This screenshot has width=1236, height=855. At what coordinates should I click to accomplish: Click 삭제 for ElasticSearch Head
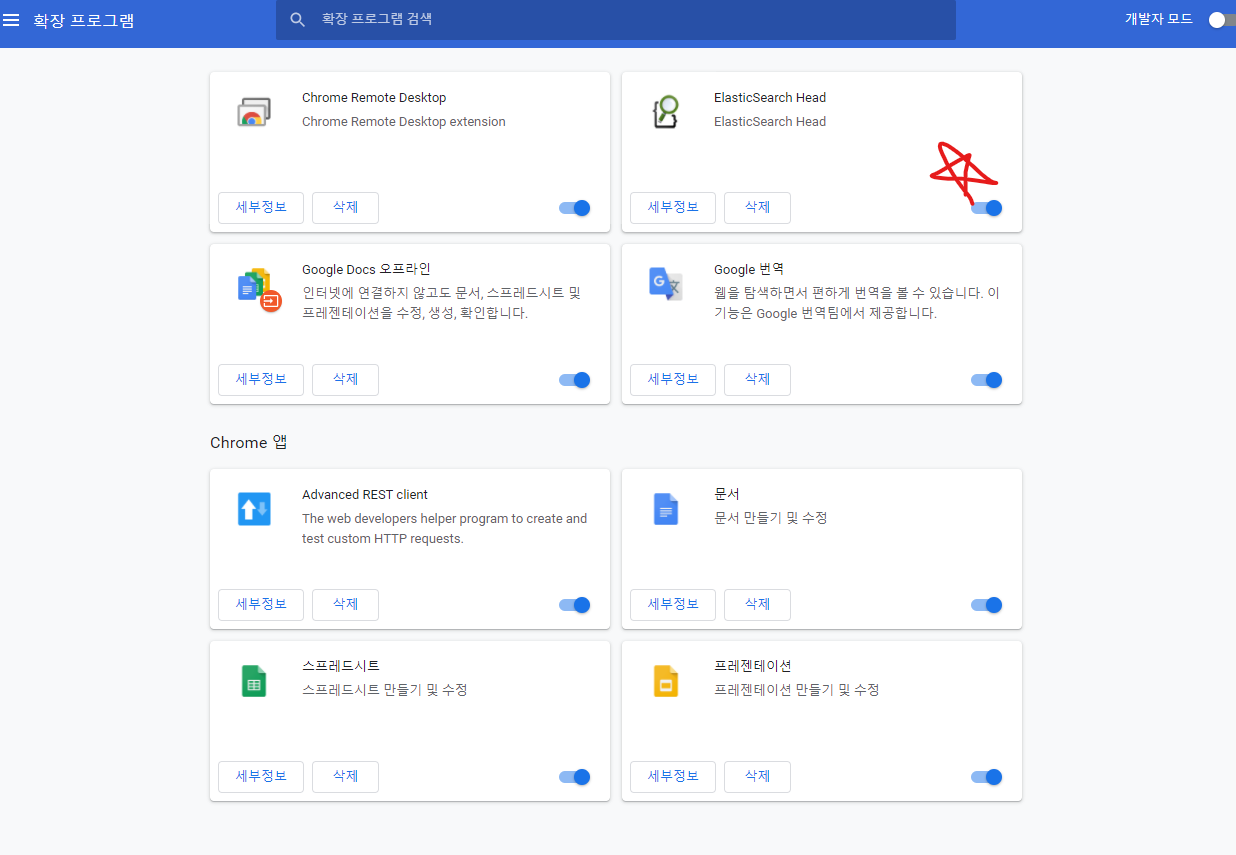pyautogui.click(x=757, y=208)
